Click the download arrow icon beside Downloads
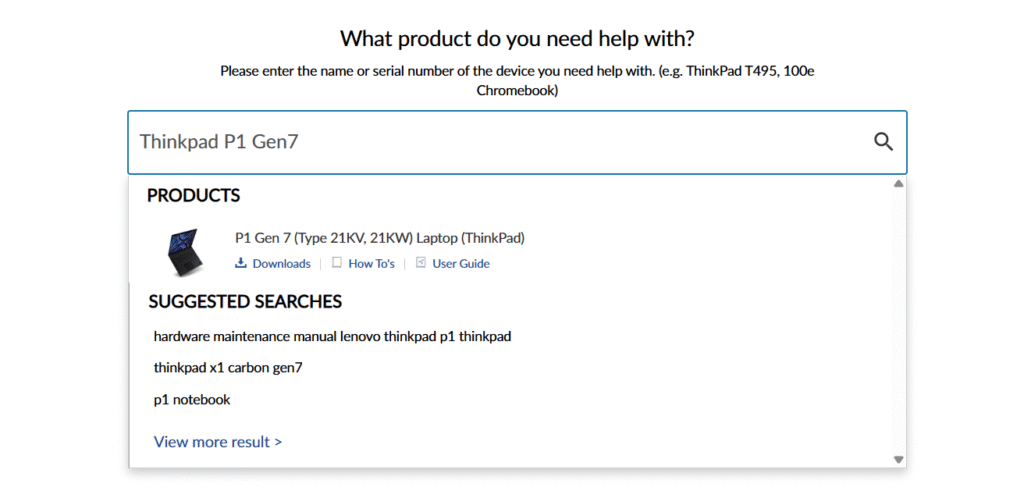The width and height of the screenshot is (1024, 491). pos(240,263)
